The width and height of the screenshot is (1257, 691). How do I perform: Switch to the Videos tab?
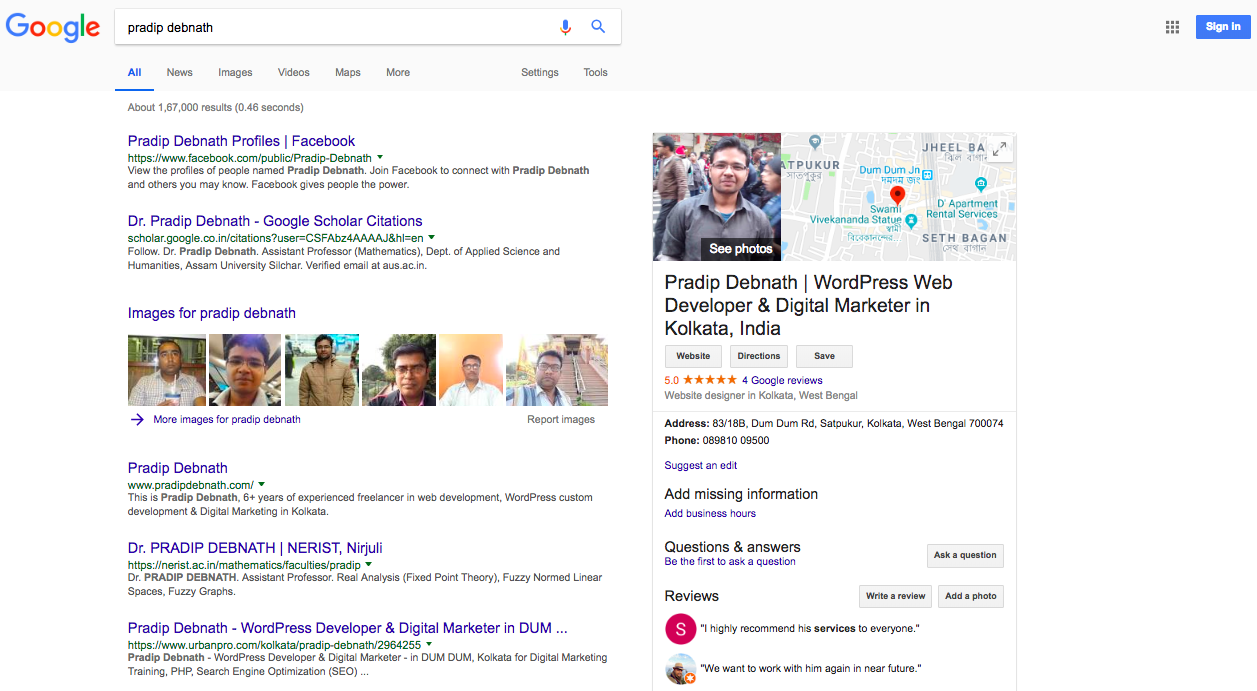click(x=294, y=72)
